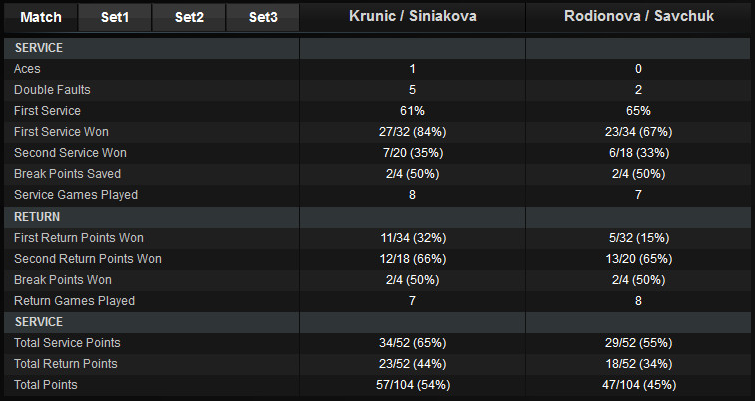Click the Rodionova / Savchuk column header

coord(638,17)
